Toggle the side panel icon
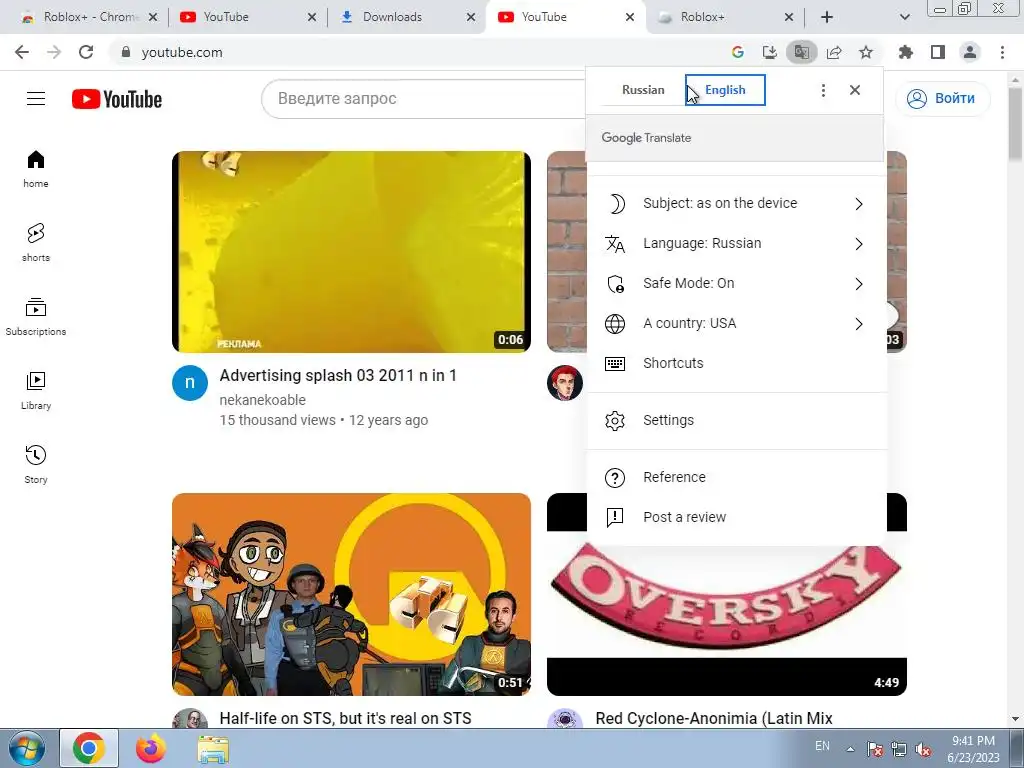The image size is (1024, 768). coord(938,52)
